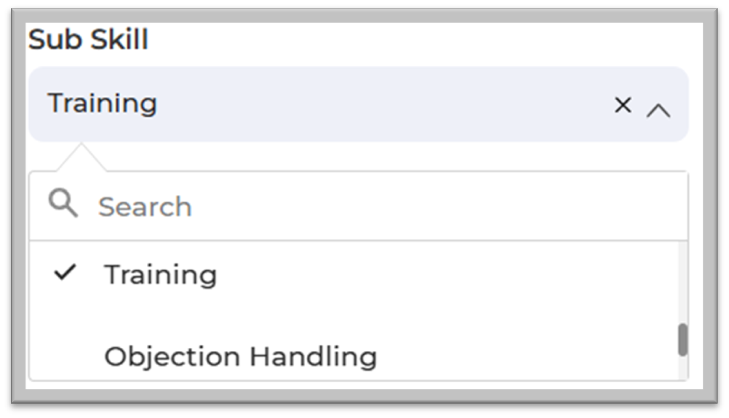Click empty middle area of Sub Skill field

coord(380,104)
